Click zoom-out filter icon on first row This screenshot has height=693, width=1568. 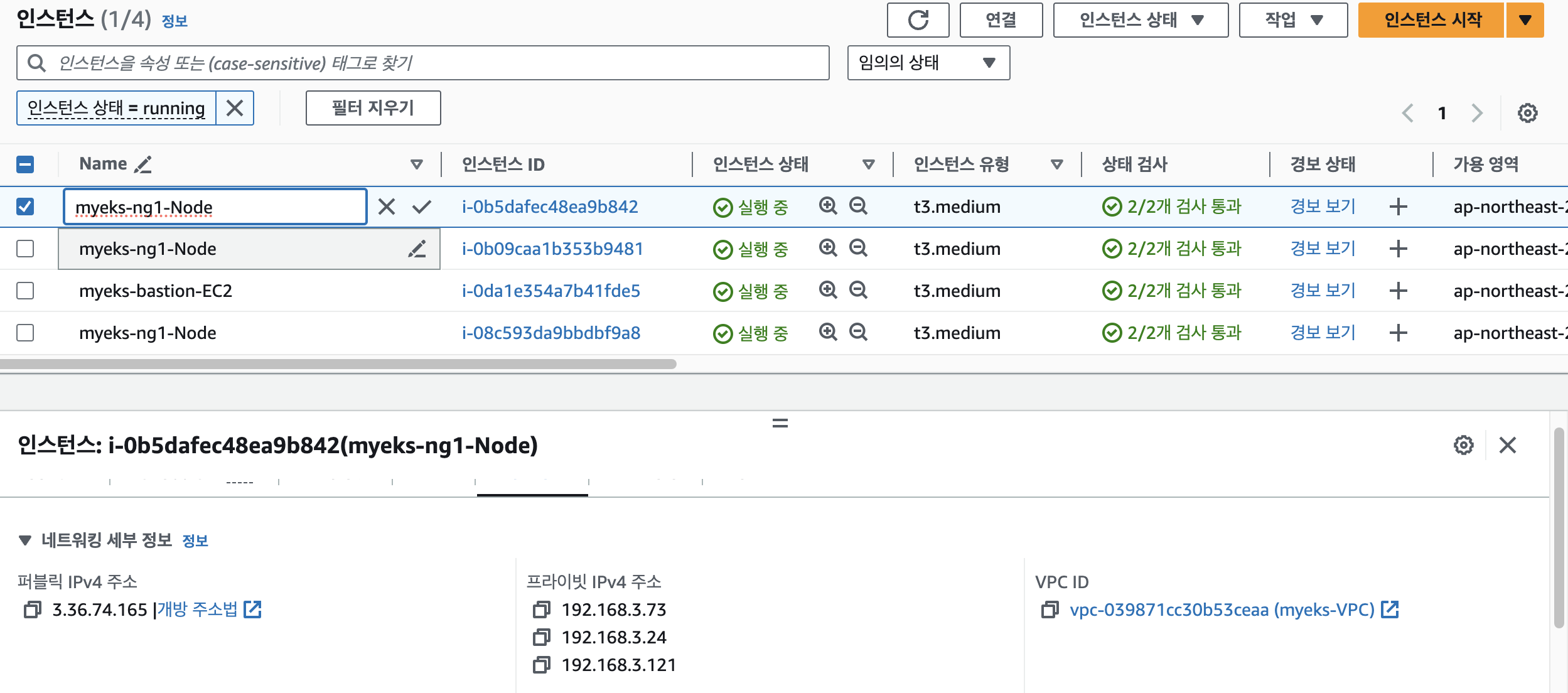[858, 206]
